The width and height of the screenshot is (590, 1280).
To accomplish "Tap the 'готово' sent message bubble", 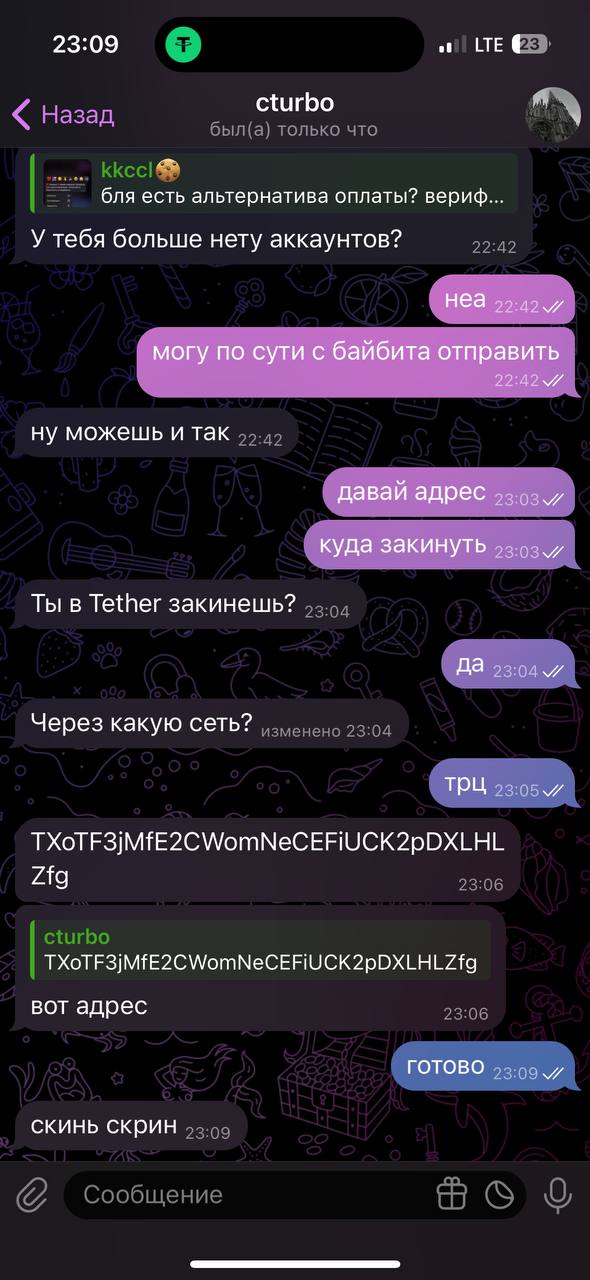I will [x=483, y=1067].
